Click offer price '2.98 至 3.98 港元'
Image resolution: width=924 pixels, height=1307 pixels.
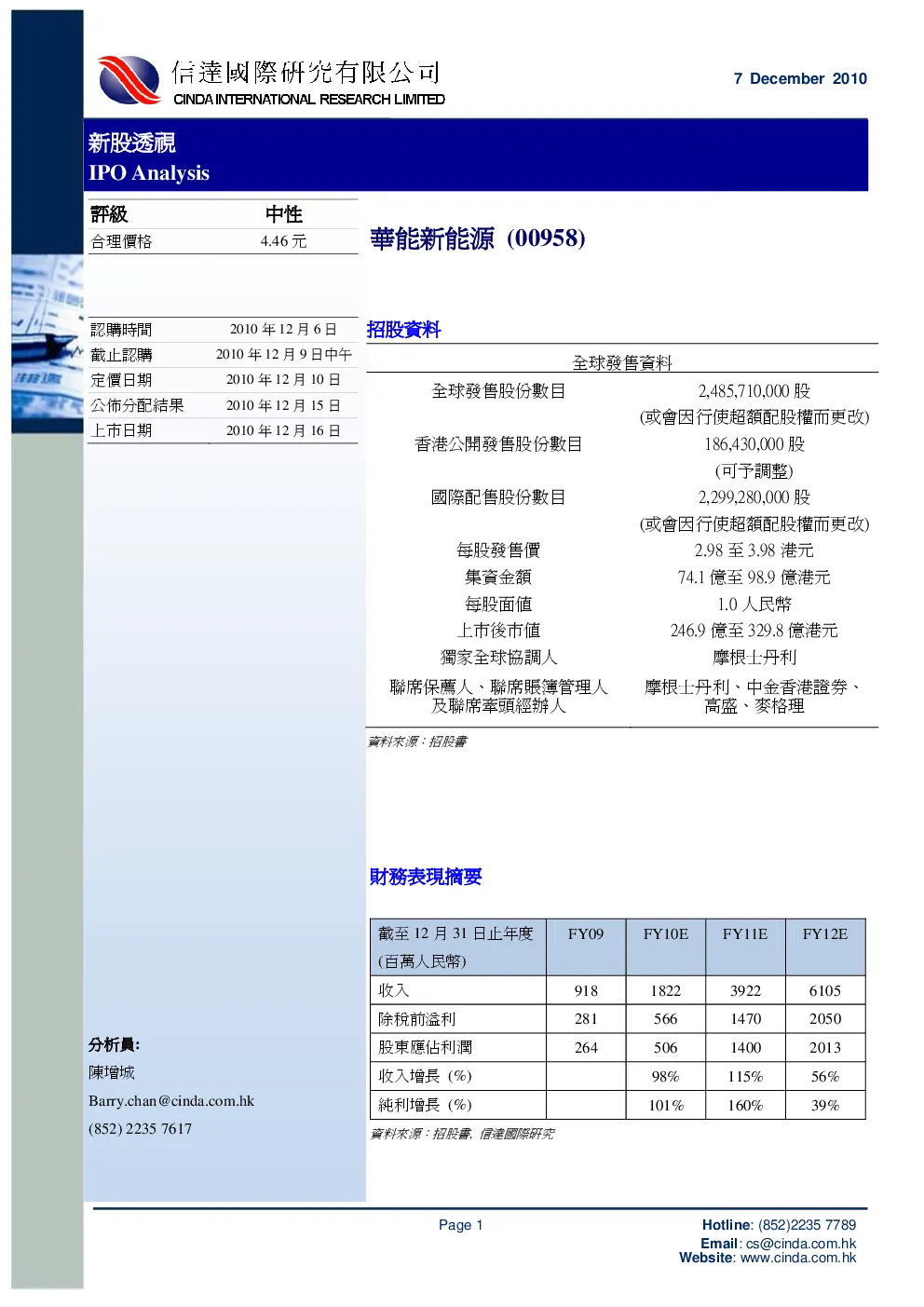tap(754, 551)
